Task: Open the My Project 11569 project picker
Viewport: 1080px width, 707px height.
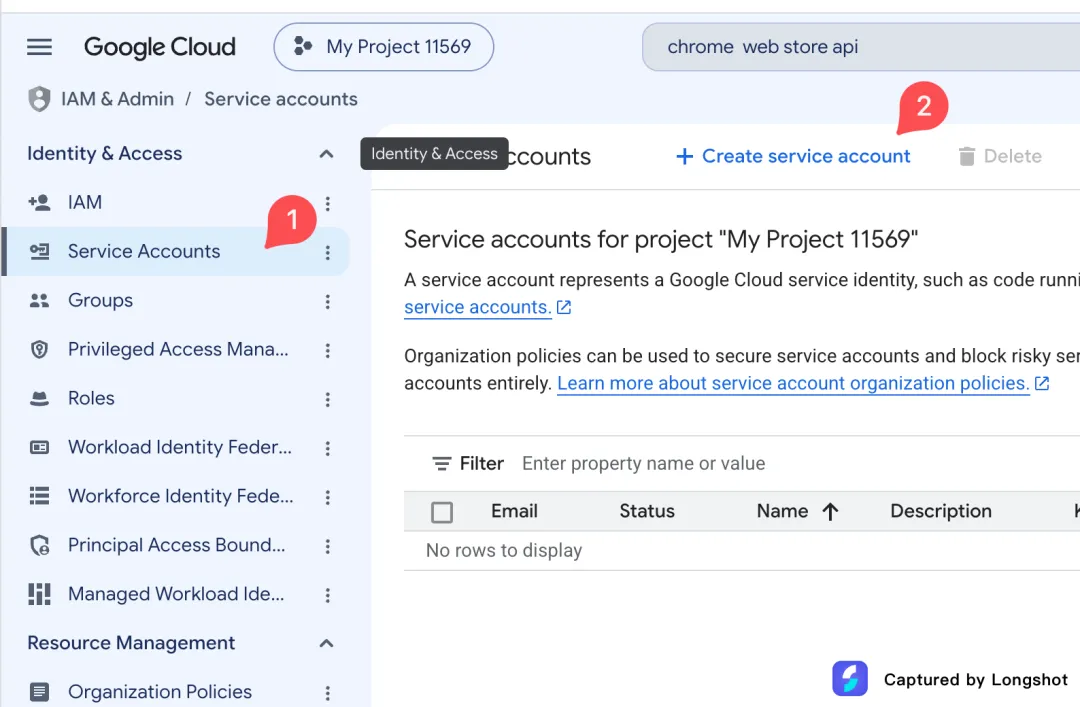Action: pos(384,47)
